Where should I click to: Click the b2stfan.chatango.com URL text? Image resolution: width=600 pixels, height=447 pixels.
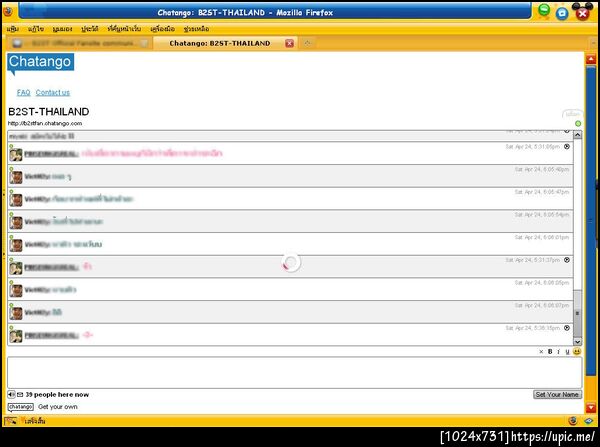point(45,123)
